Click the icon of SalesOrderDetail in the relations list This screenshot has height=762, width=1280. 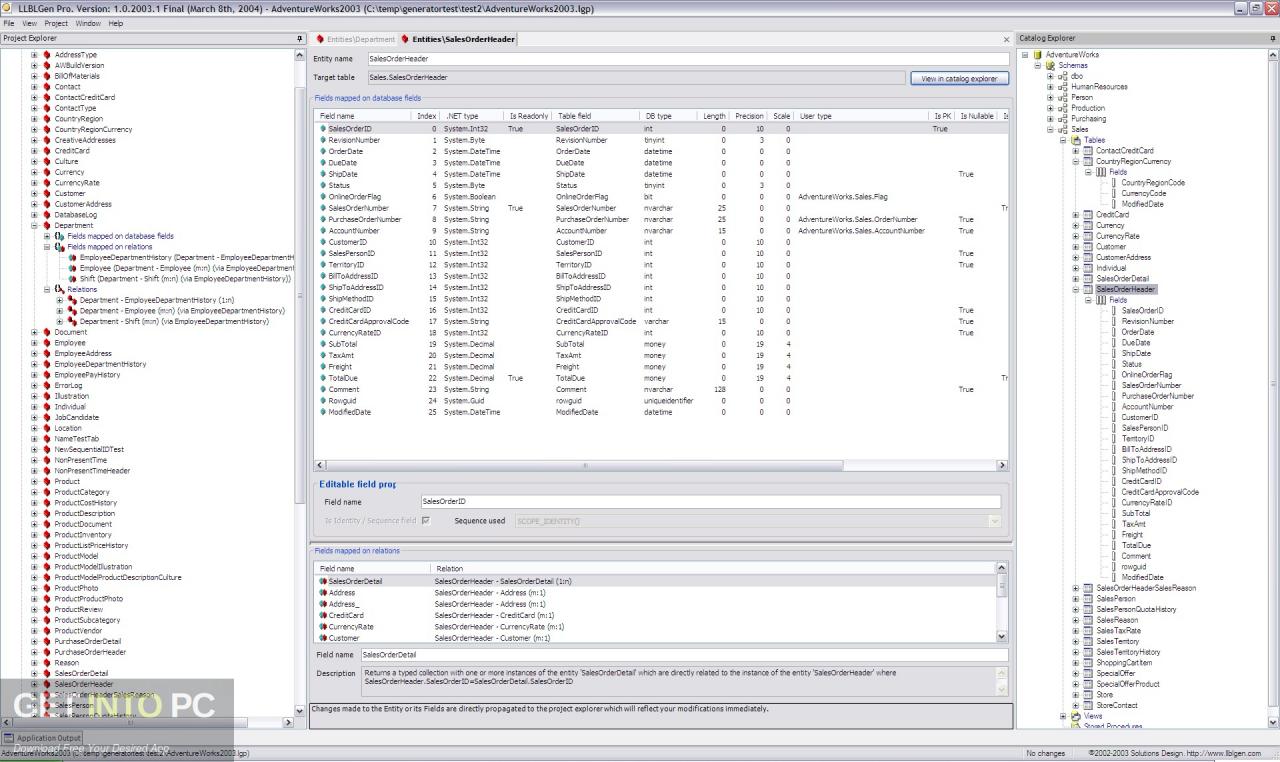point(323,581)
